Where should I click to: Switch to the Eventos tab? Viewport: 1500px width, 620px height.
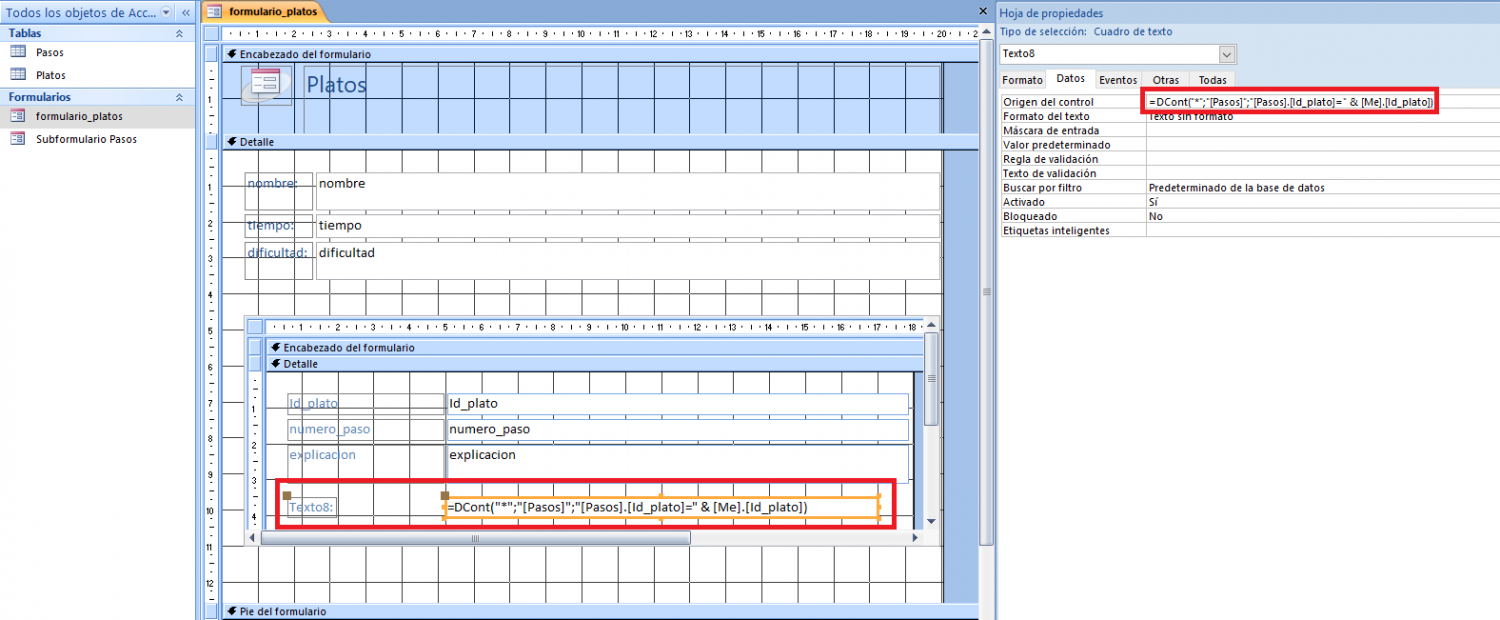pos(1118,79)
